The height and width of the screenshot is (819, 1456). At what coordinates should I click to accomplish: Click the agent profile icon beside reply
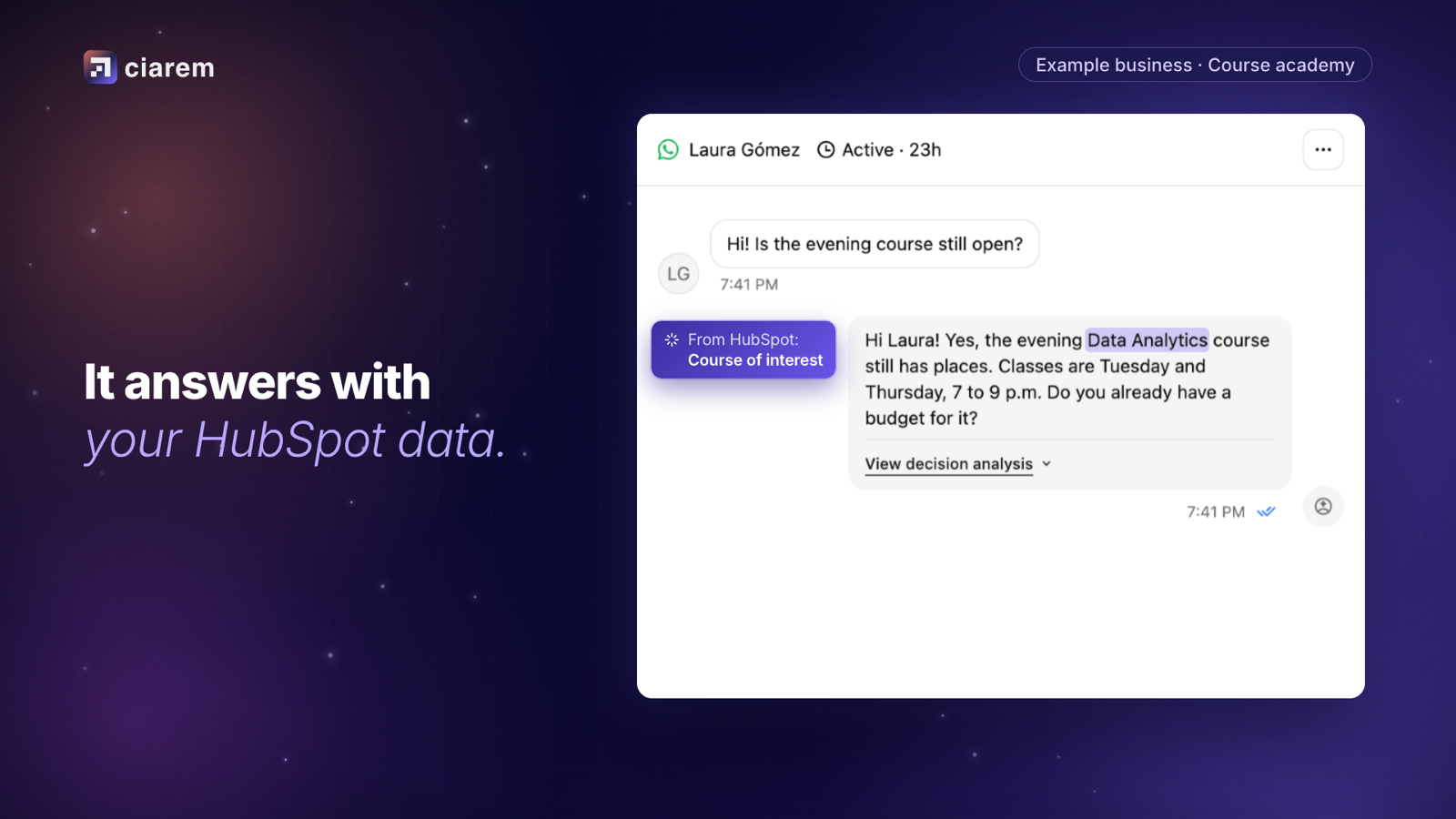pyautogui.click(x=1323, y=506)
